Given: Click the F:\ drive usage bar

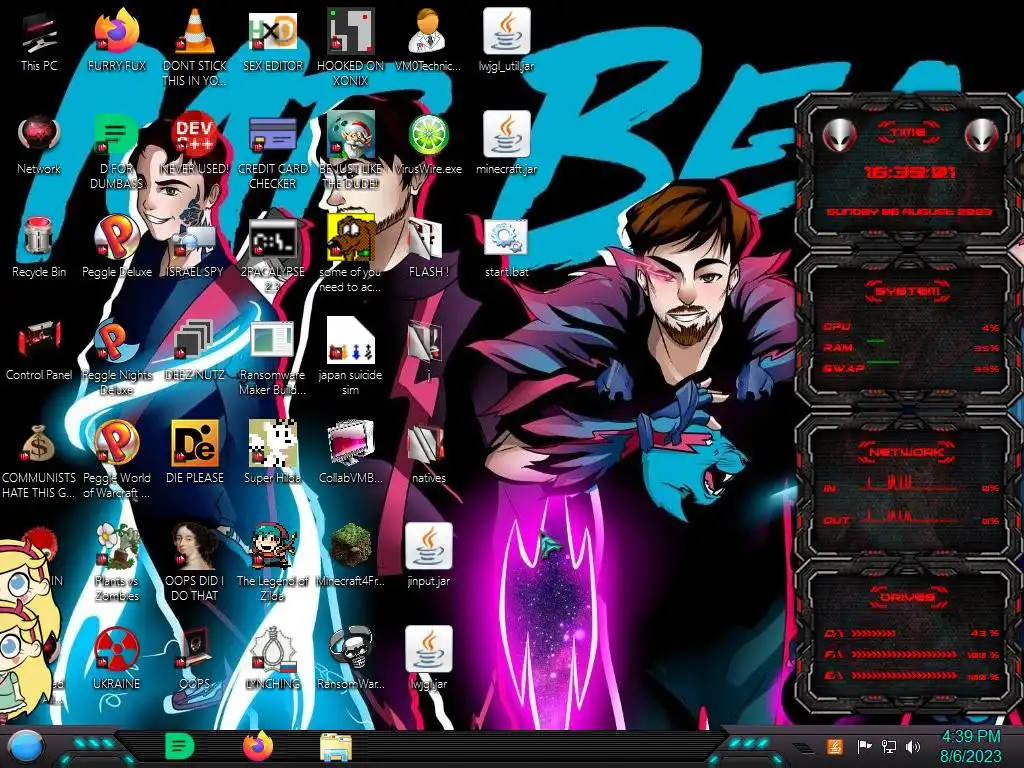Looking at the screenshot, I should click(x=904, y=654).
